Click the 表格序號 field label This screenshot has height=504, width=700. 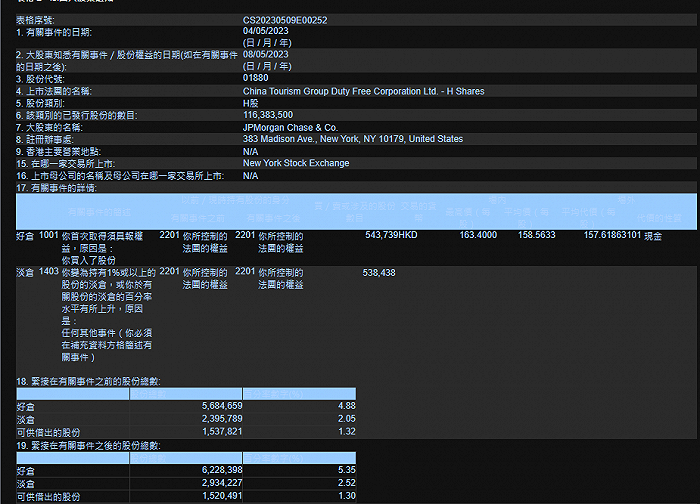tap(35, 21)
